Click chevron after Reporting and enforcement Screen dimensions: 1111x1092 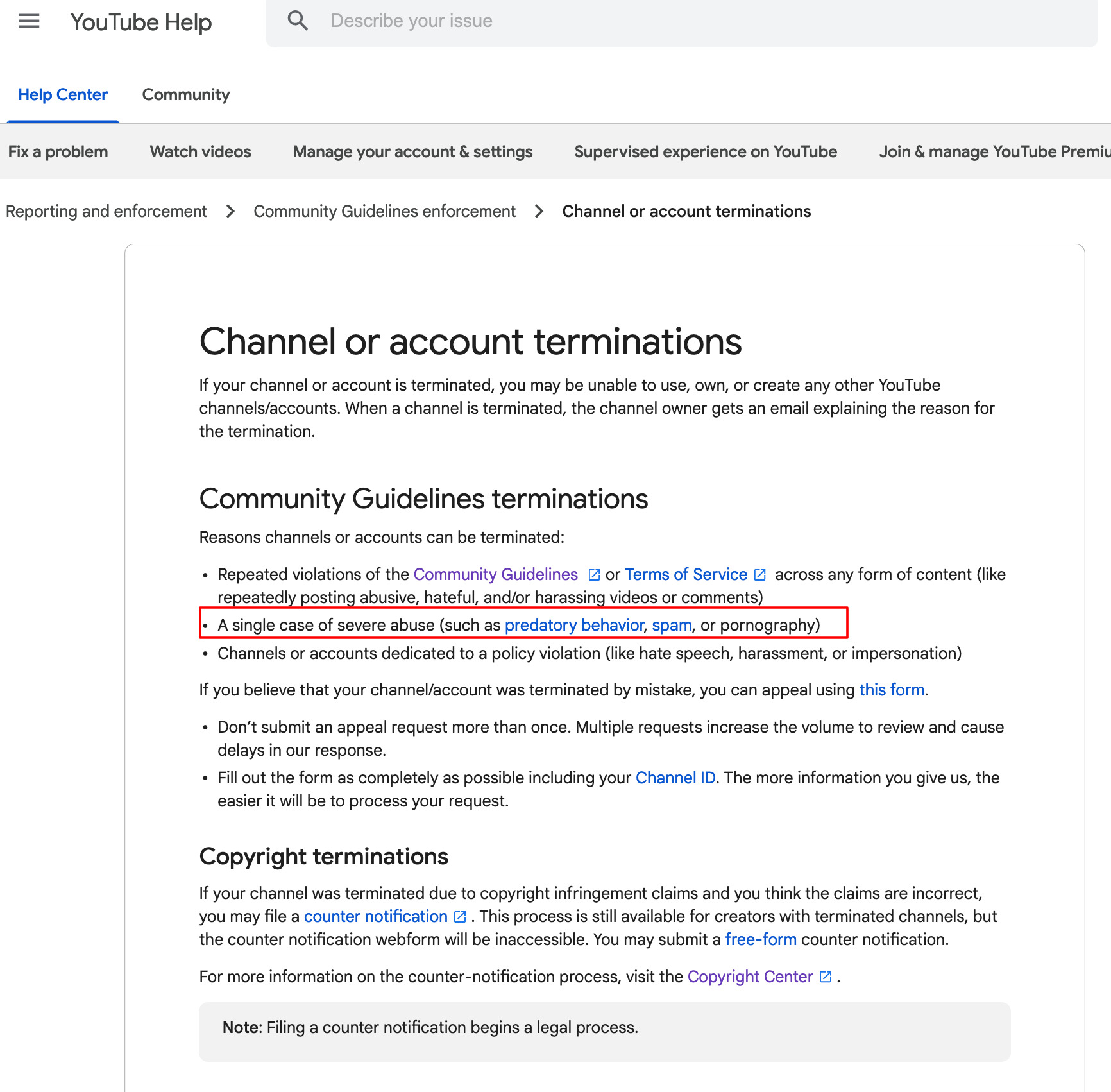click(230, 211)
